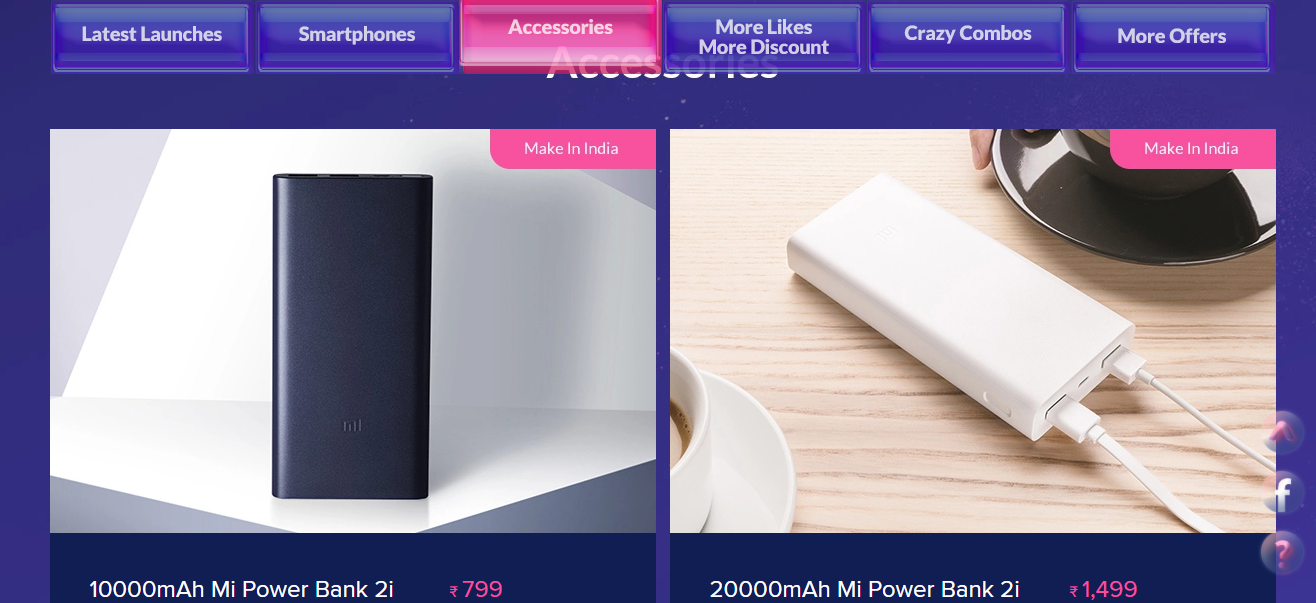Click the scroll-to-top arrow bubble
Image resolution: width=1316 pixels, height=603 pixels.
(1282, 433)
